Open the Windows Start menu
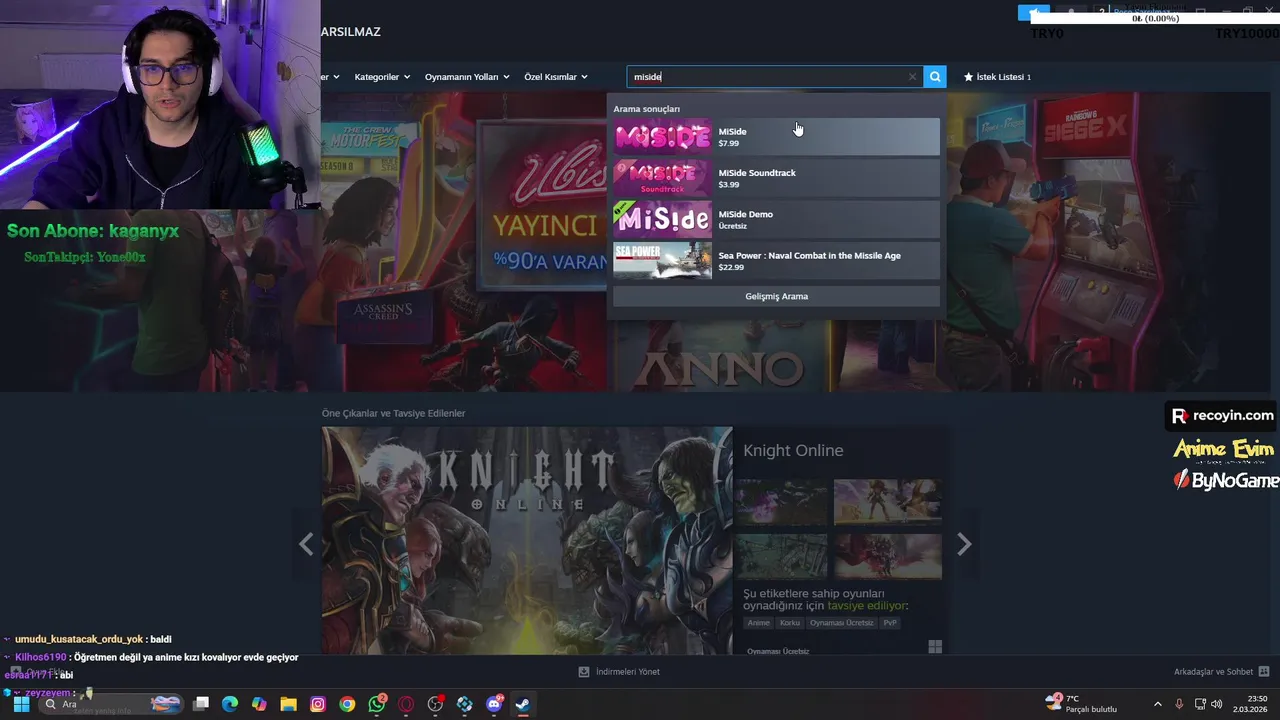This screenshot has width=1280, height=720. [21, 704]
